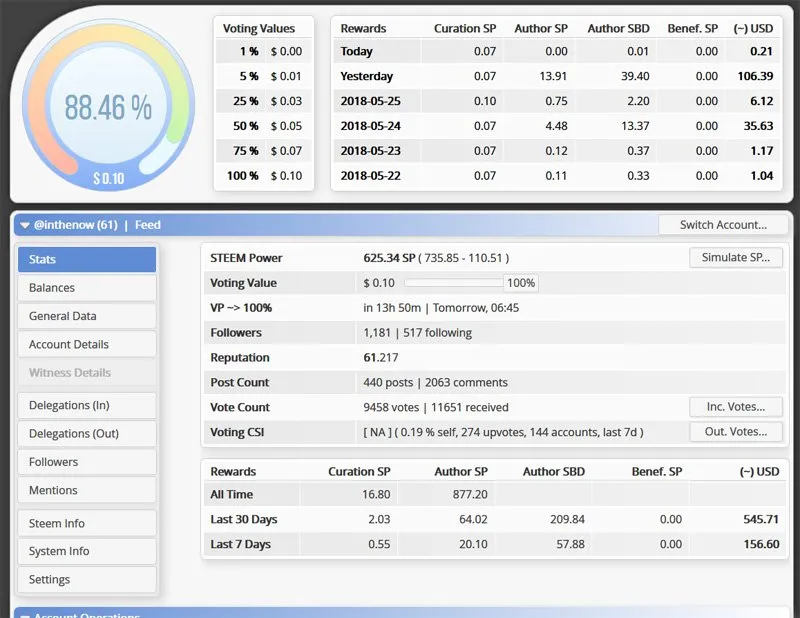This screenshot has width=800, height=618.
Task: Open the Feed link
Action: pyautogui.click(x=147, y=225)
